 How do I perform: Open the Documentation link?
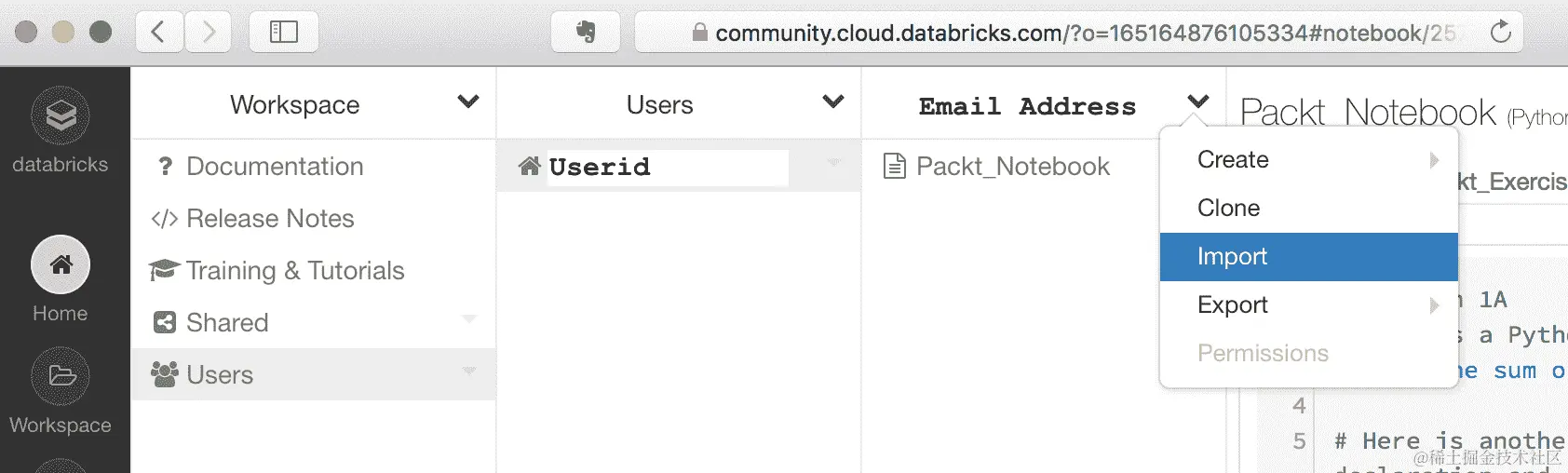(275, 167)
